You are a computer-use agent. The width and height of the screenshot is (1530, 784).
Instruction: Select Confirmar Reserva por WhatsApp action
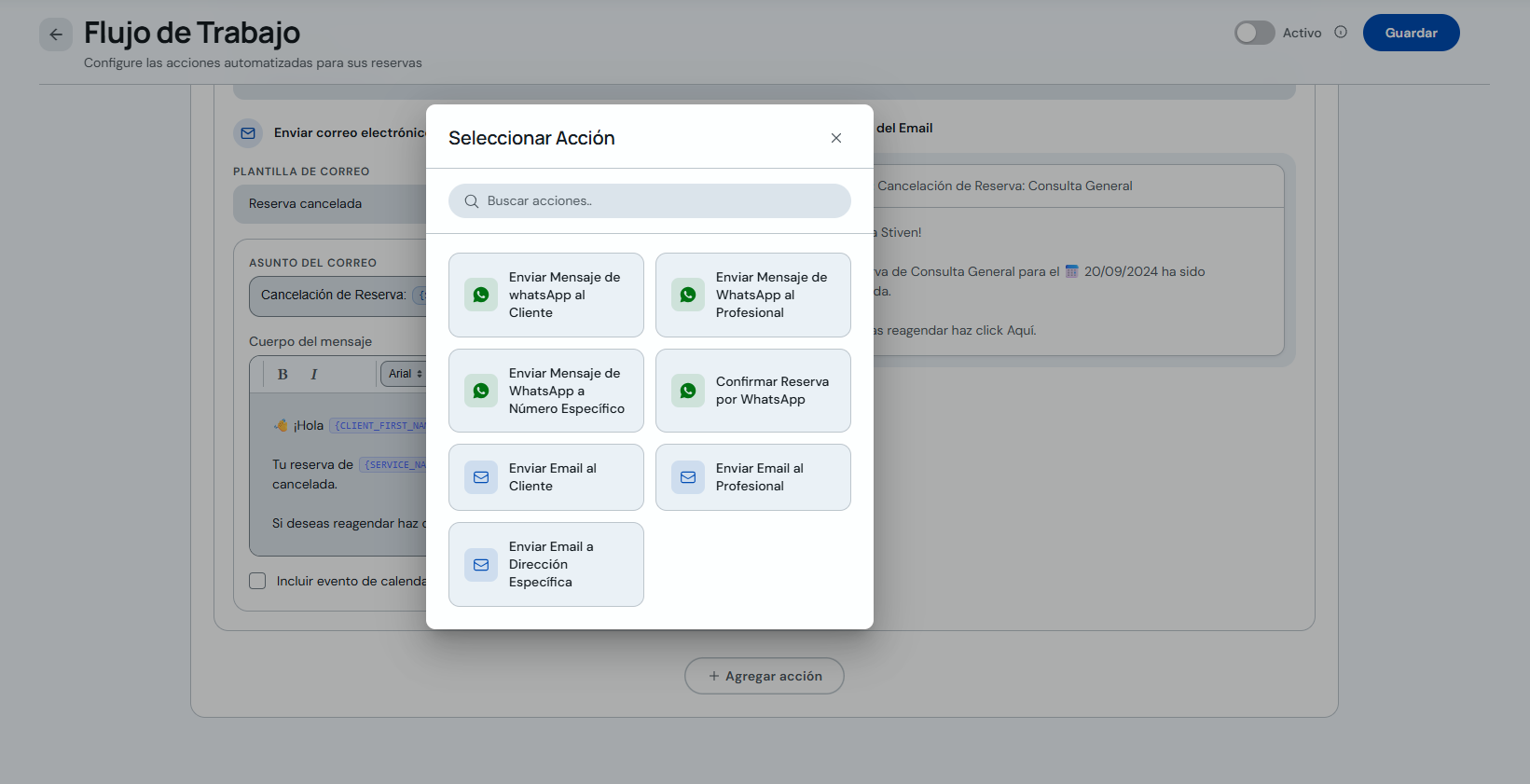pyautogui.click(x=753, y=391)
